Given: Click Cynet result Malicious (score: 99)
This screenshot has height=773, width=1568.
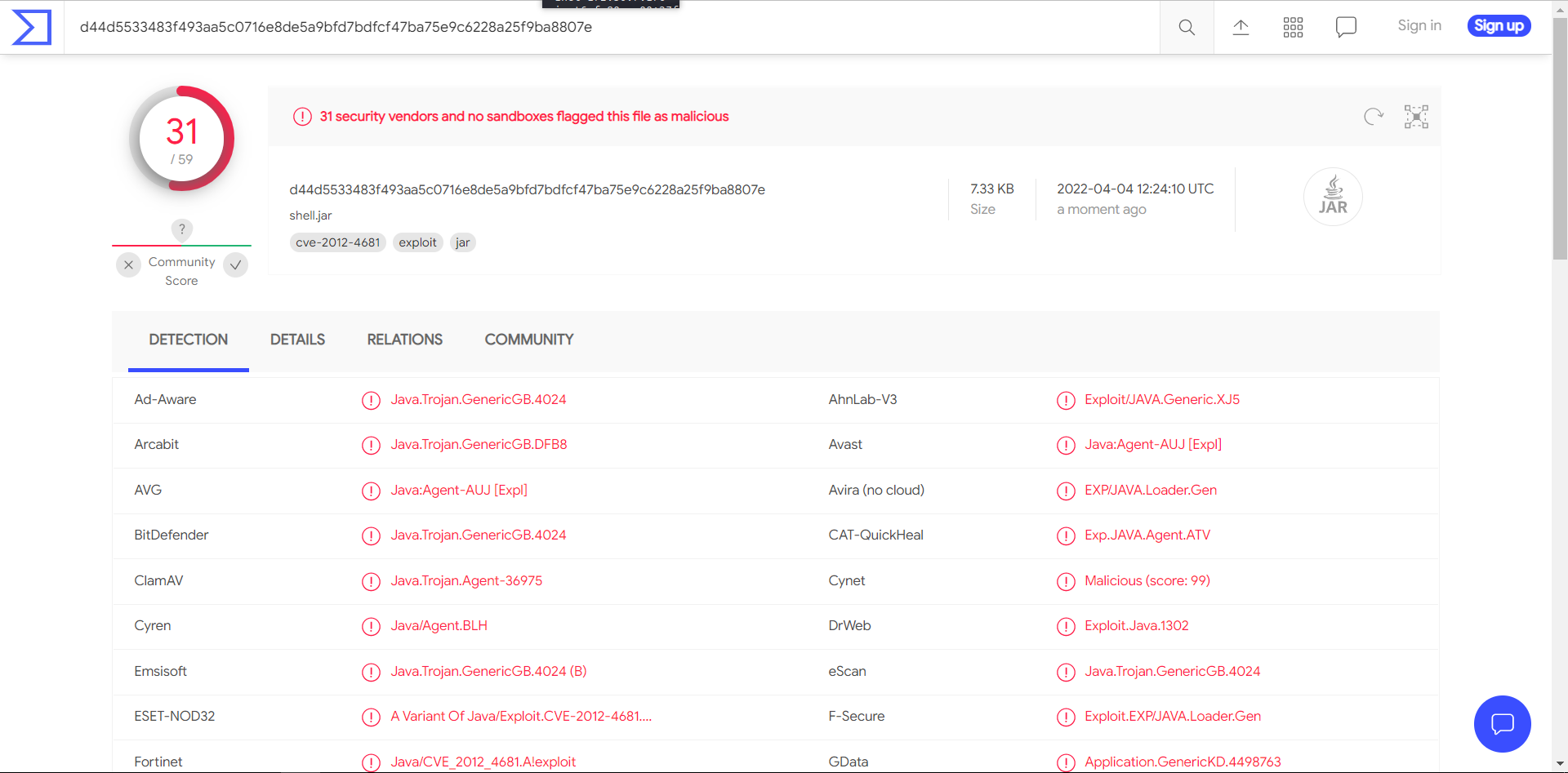Looking at the screenshot, I should pyautogui.click(x=1147, y=580).
